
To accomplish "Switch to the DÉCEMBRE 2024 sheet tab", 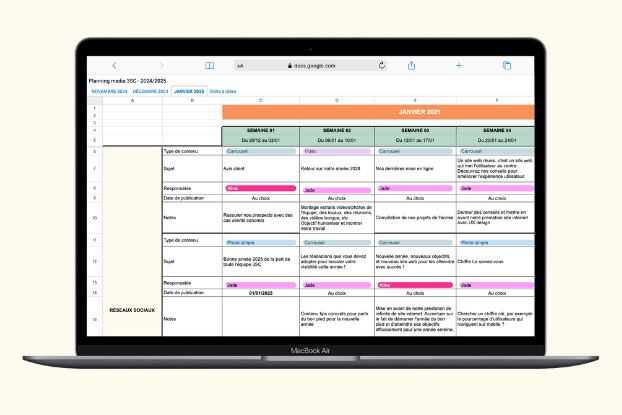I will click(x=150, y=91).
